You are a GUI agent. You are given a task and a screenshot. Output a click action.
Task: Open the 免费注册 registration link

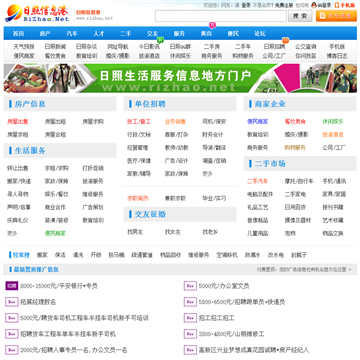[x=284, y=5]
